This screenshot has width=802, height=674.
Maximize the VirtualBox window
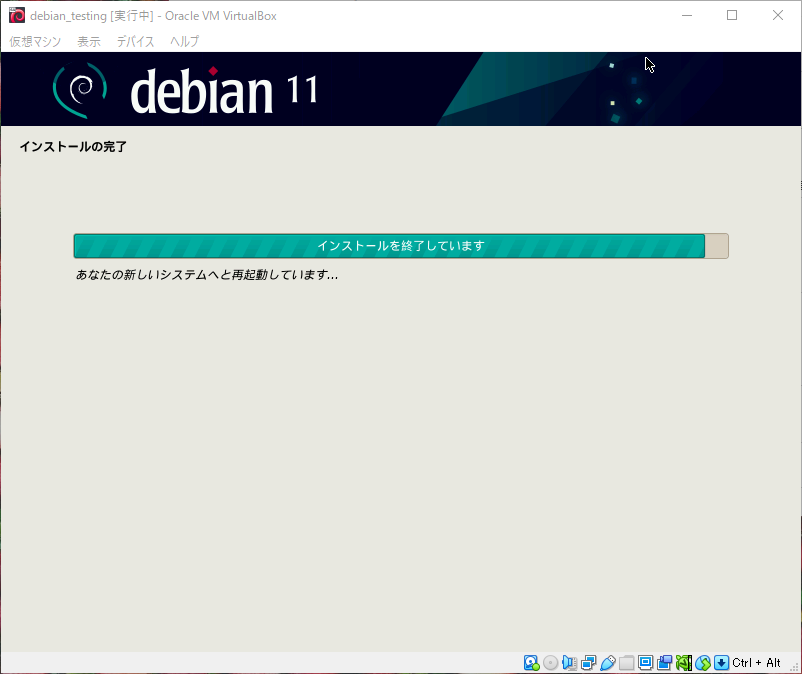click(x=732, y=15)
